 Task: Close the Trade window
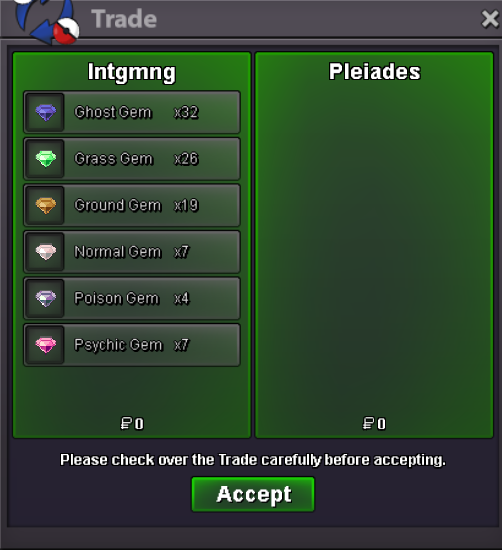(490, 19)
